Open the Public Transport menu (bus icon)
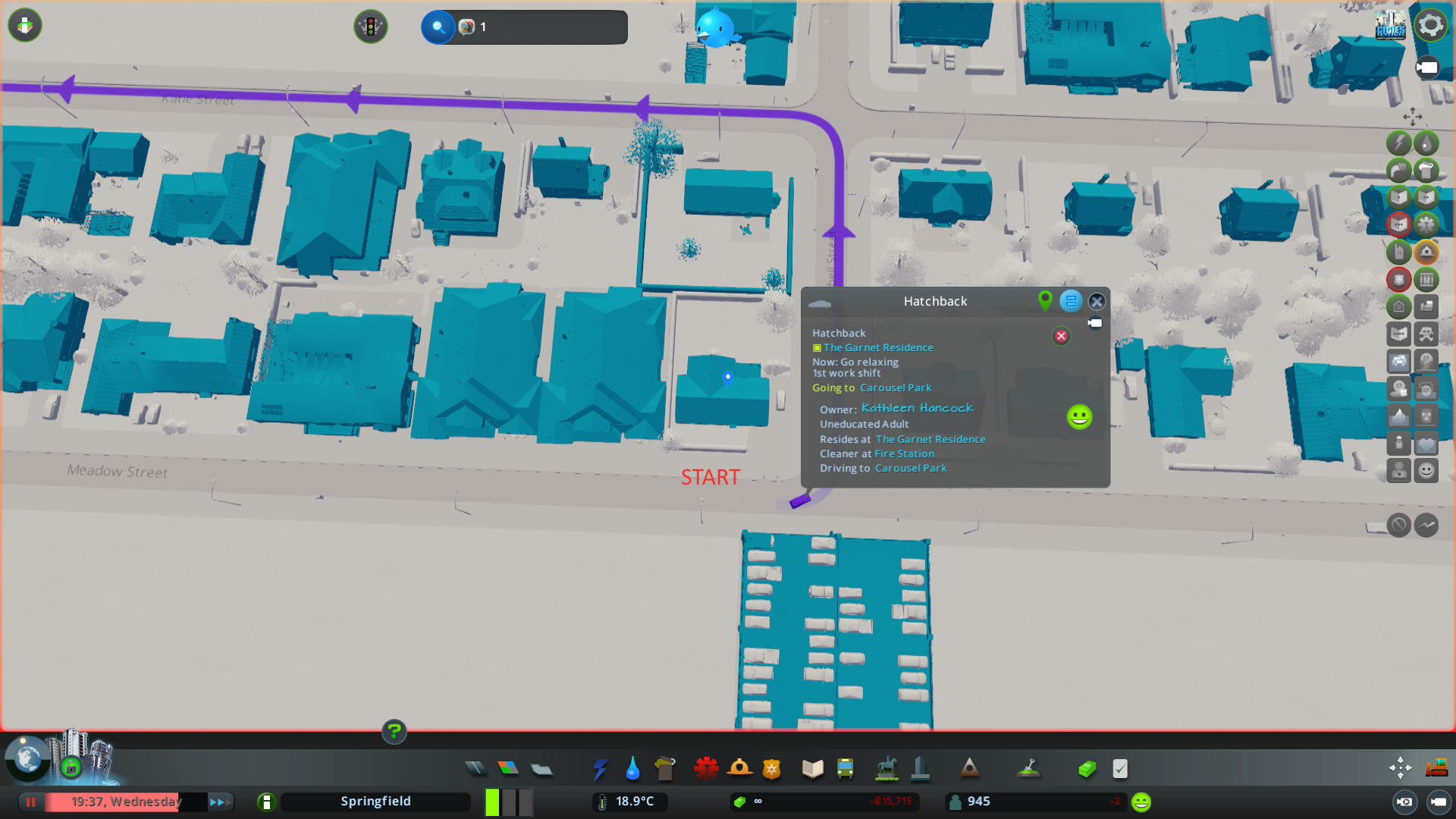Viewport: 1456px width, 819px height. coord(846,768)
